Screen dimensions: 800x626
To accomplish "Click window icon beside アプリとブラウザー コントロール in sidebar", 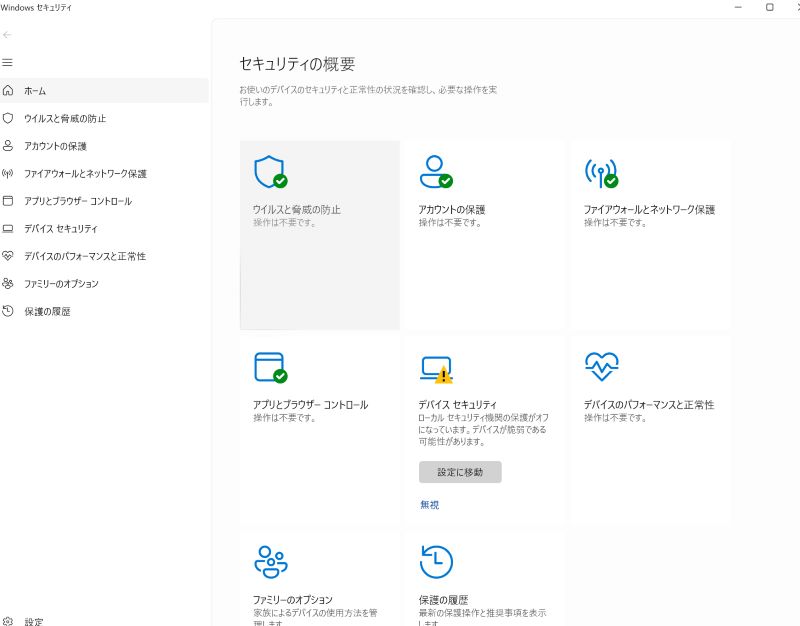I will point(8,201).
